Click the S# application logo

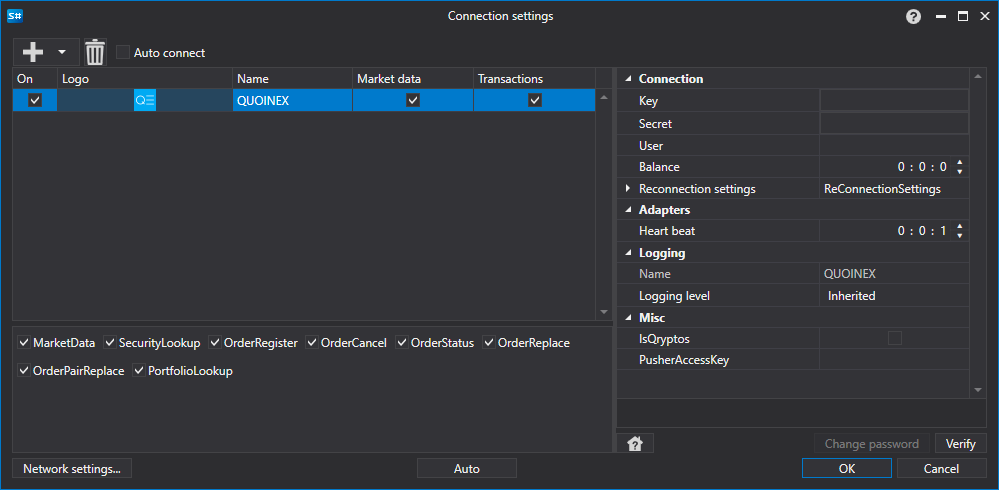tap(15, 17)
